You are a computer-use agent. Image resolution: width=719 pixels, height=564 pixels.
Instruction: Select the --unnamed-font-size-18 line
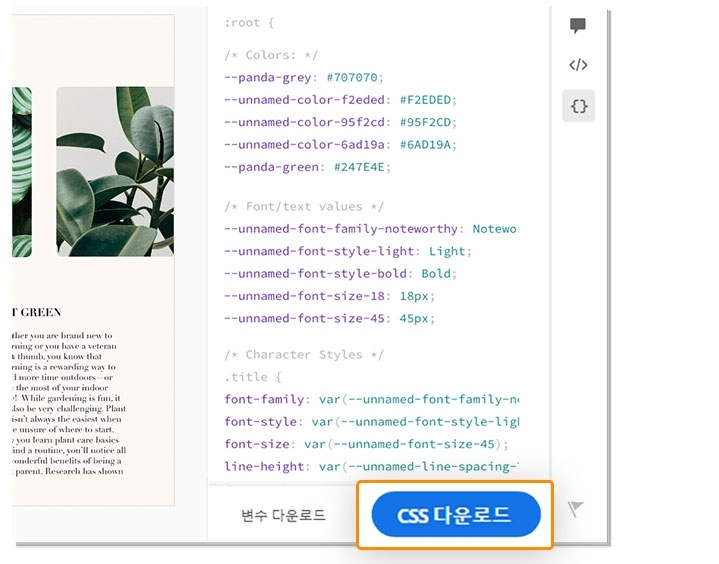[329, 296]
